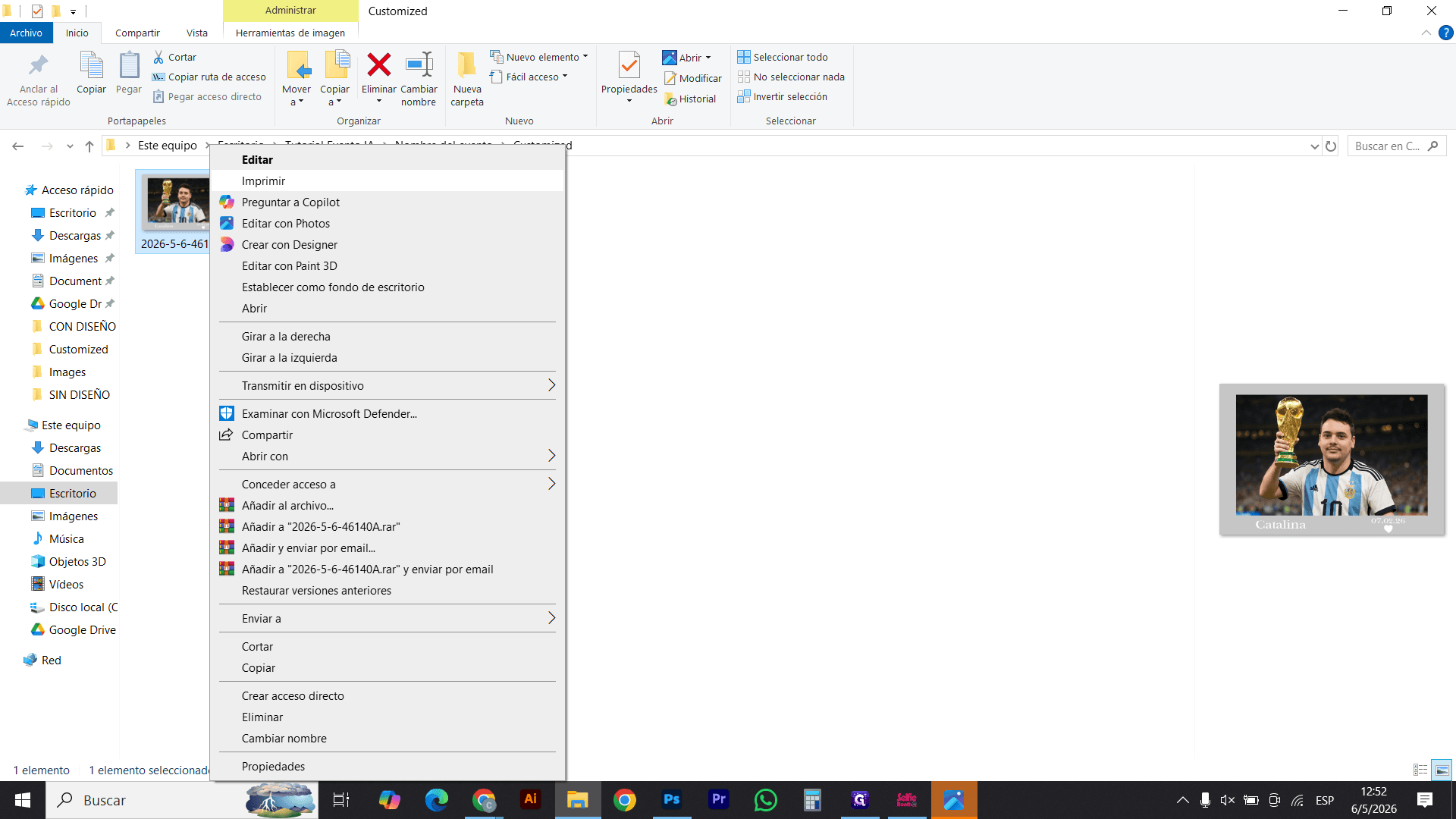The image size is (1456, 819).
Task: Open Adobe Illustrator from the taskbar
Action: point(530,799)
